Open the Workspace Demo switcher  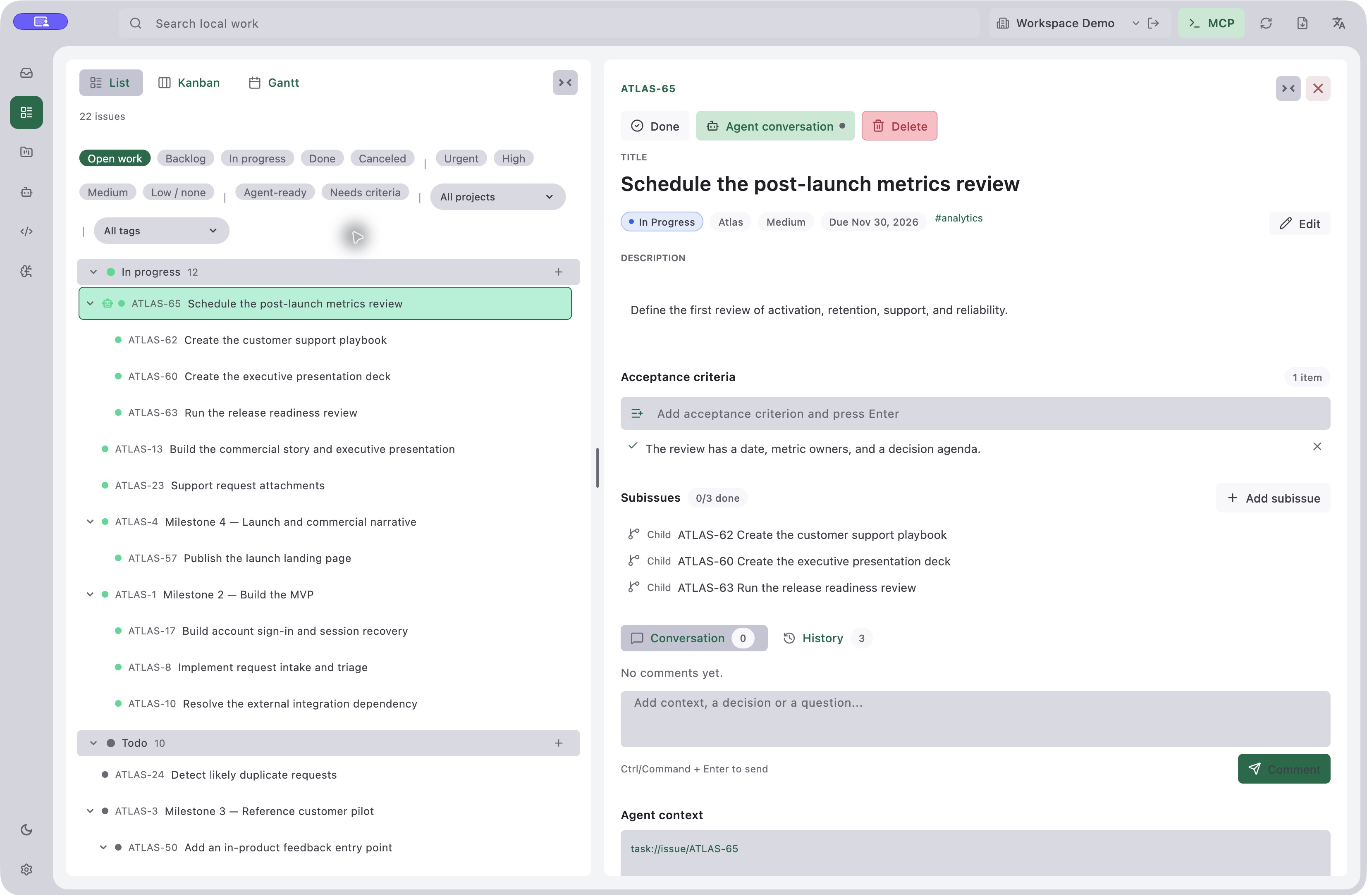(x=1068, y=23)
